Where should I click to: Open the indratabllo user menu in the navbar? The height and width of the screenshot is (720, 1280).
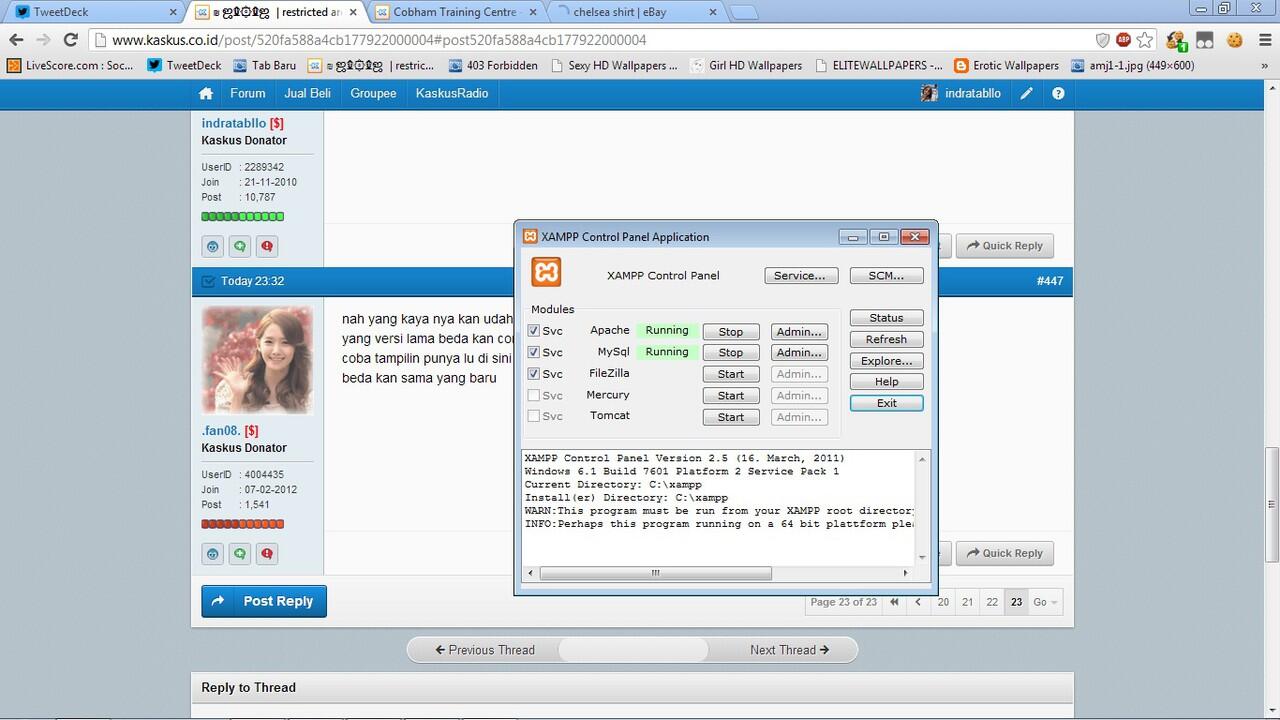961,93
